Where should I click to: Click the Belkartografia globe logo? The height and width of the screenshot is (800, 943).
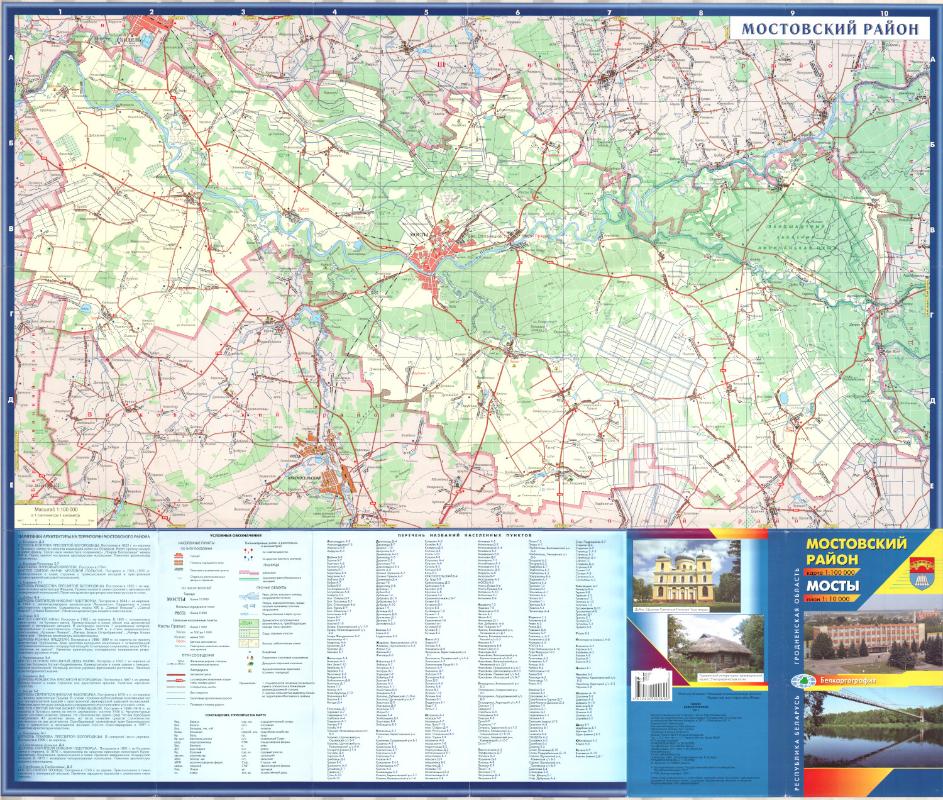click(801, 680)
